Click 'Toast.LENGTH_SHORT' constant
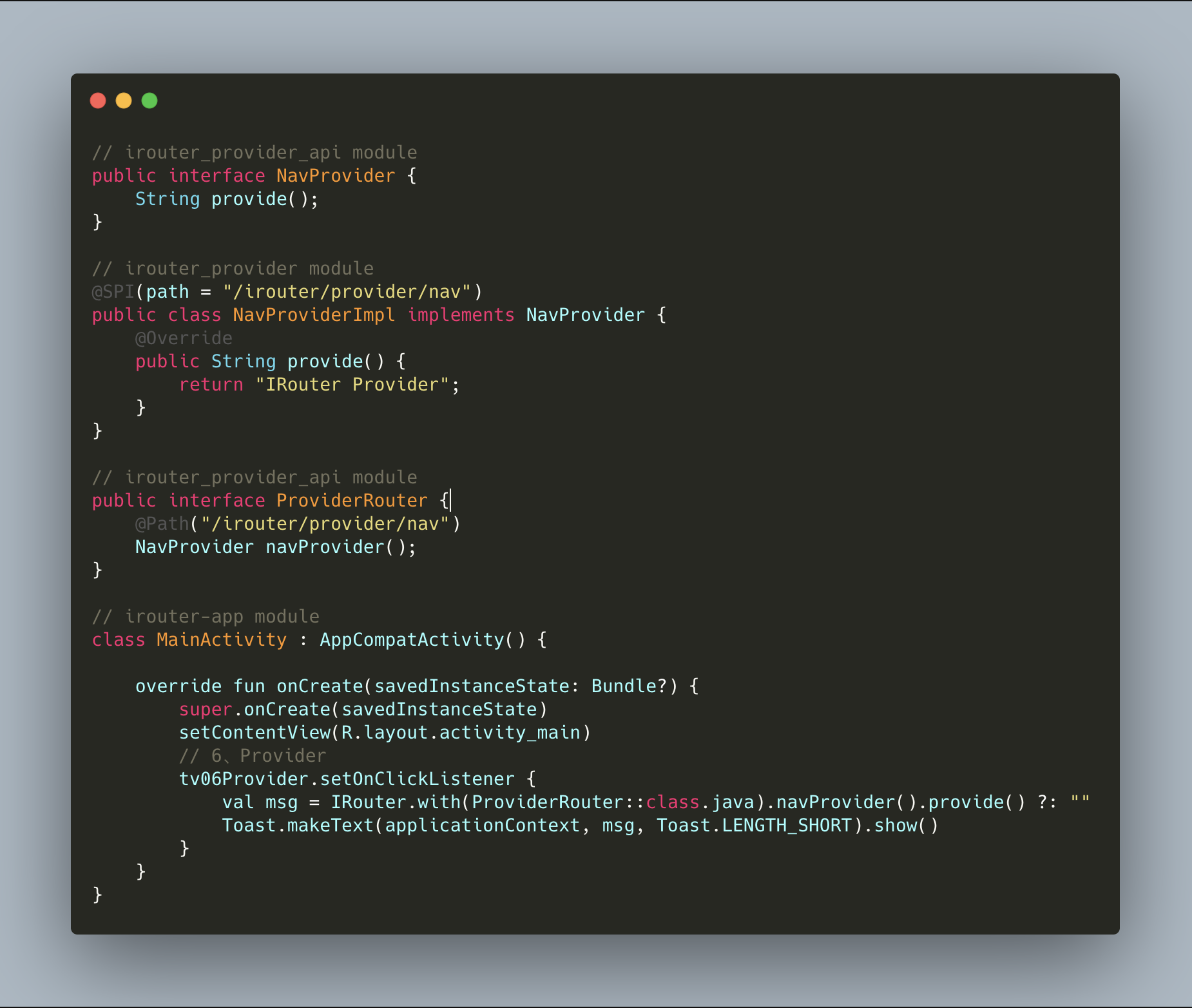The image size is (1192, 1008). 754,826
